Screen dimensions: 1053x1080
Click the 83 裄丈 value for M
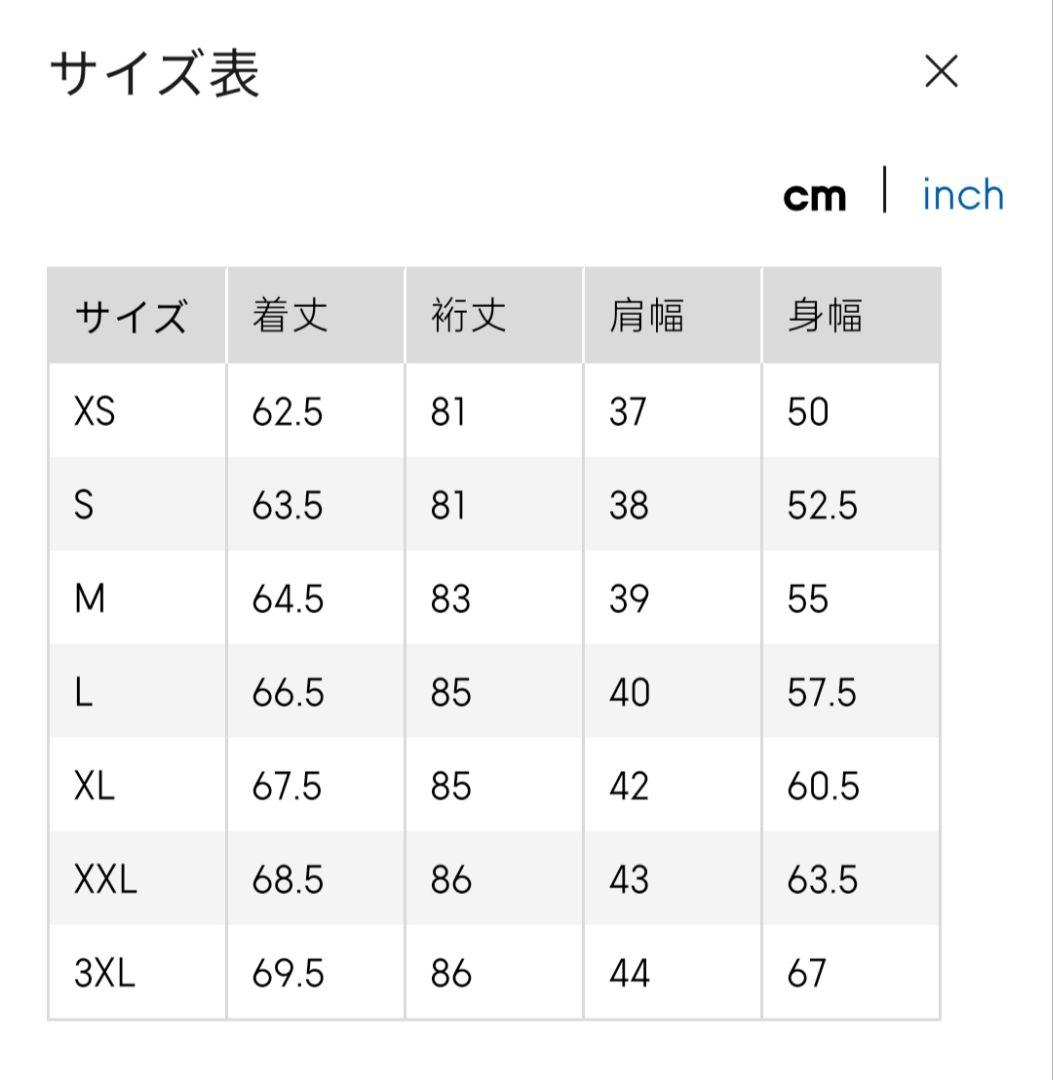point(450,599)
